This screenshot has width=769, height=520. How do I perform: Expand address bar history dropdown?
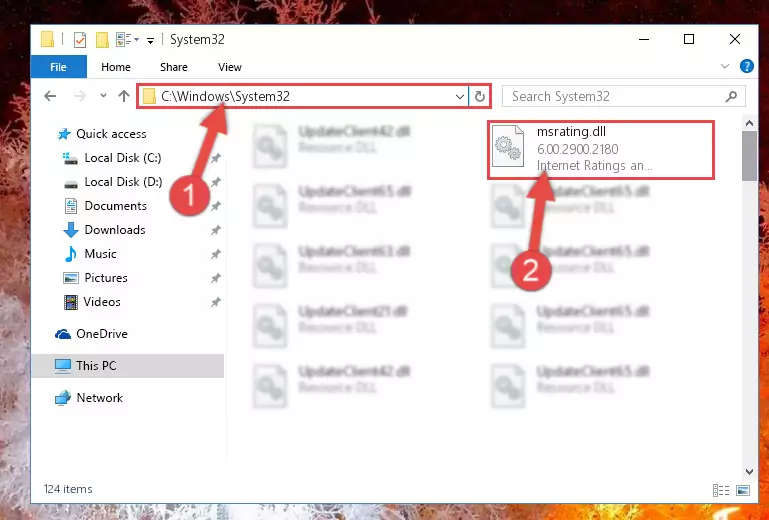pos(460,97)
